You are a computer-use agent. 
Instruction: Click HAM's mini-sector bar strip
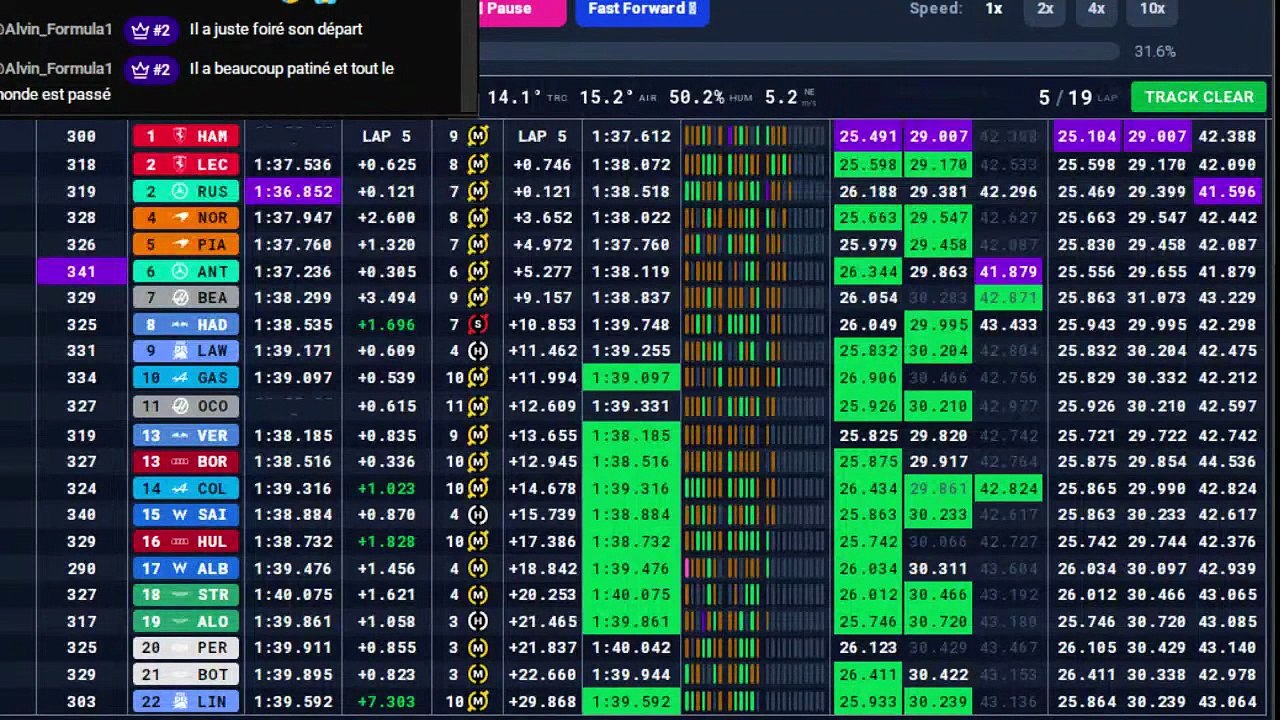tap(755, 137)
